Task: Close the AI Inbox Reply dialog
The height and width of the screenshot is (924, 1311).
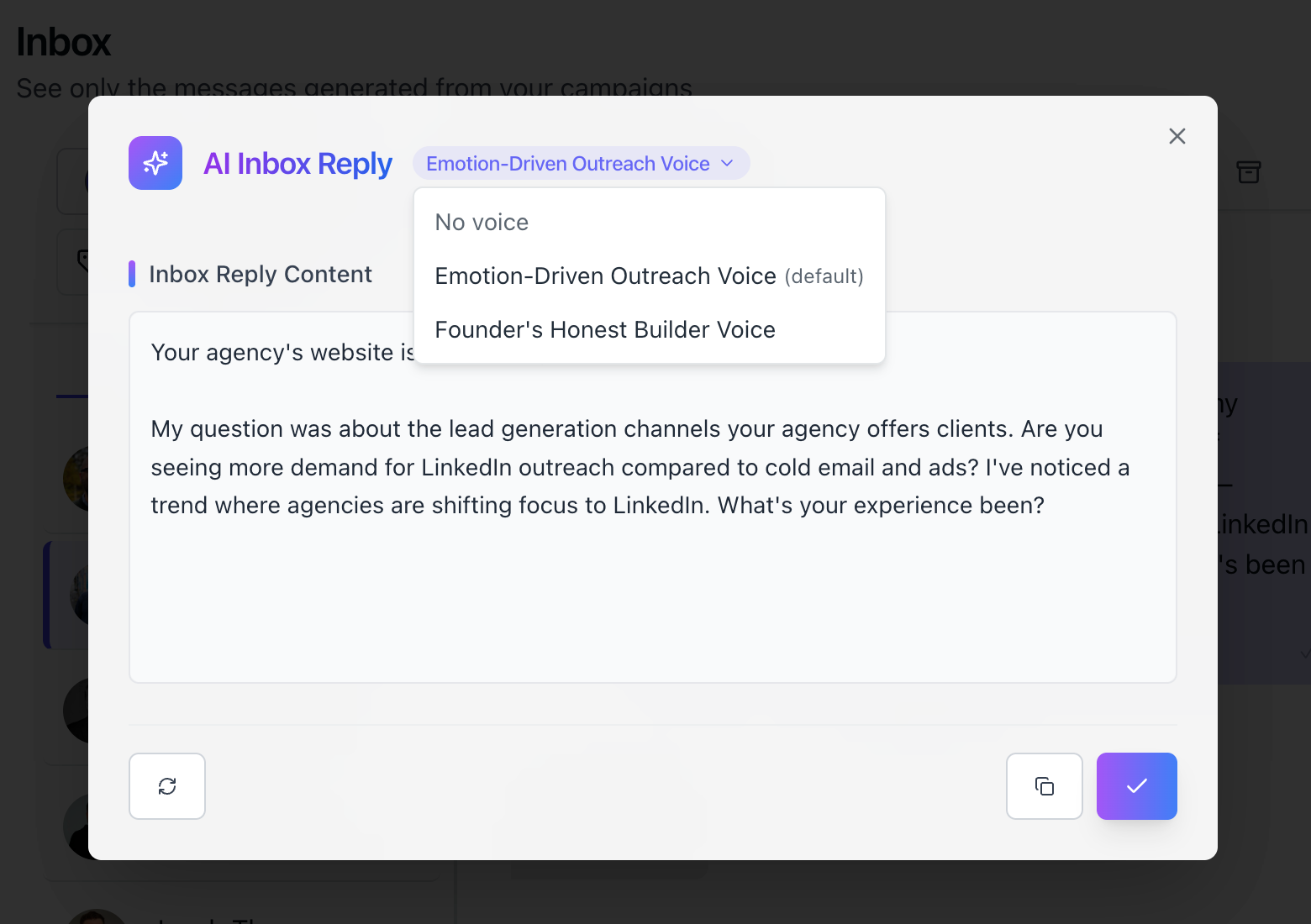Action: (1177, 136)
